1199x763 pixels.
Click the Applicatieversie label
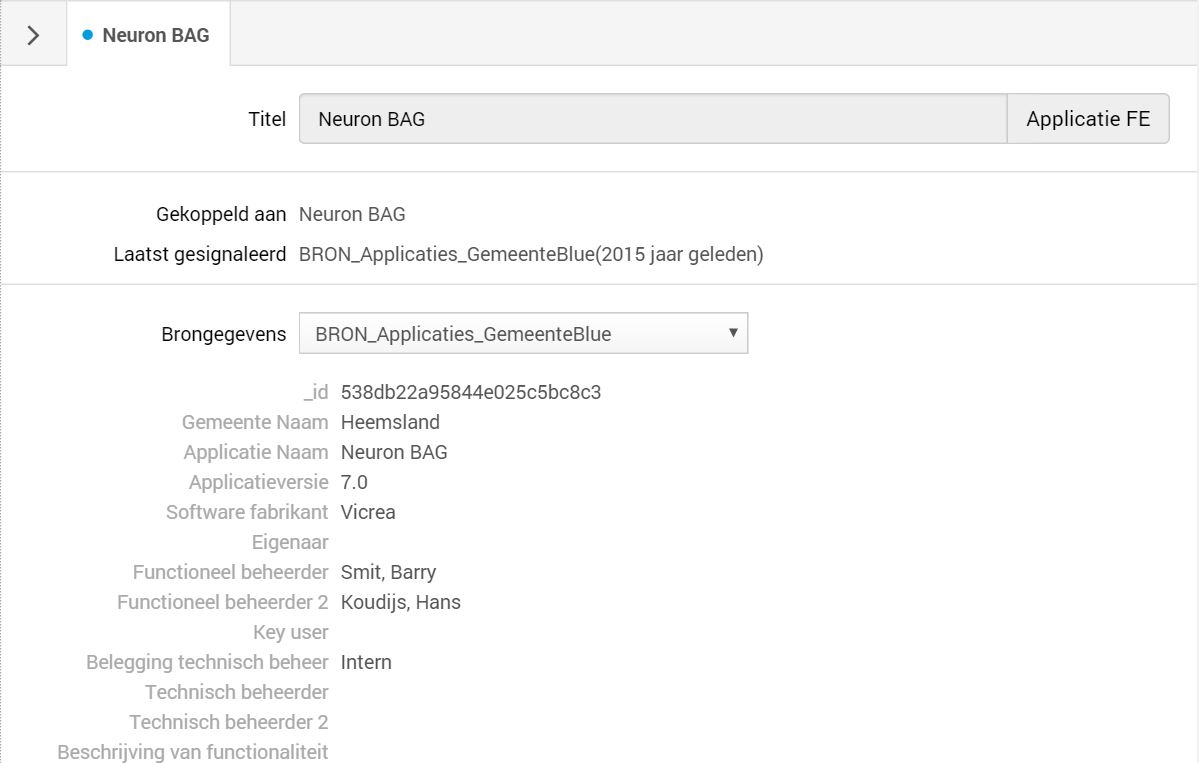(x=258, y=482)
